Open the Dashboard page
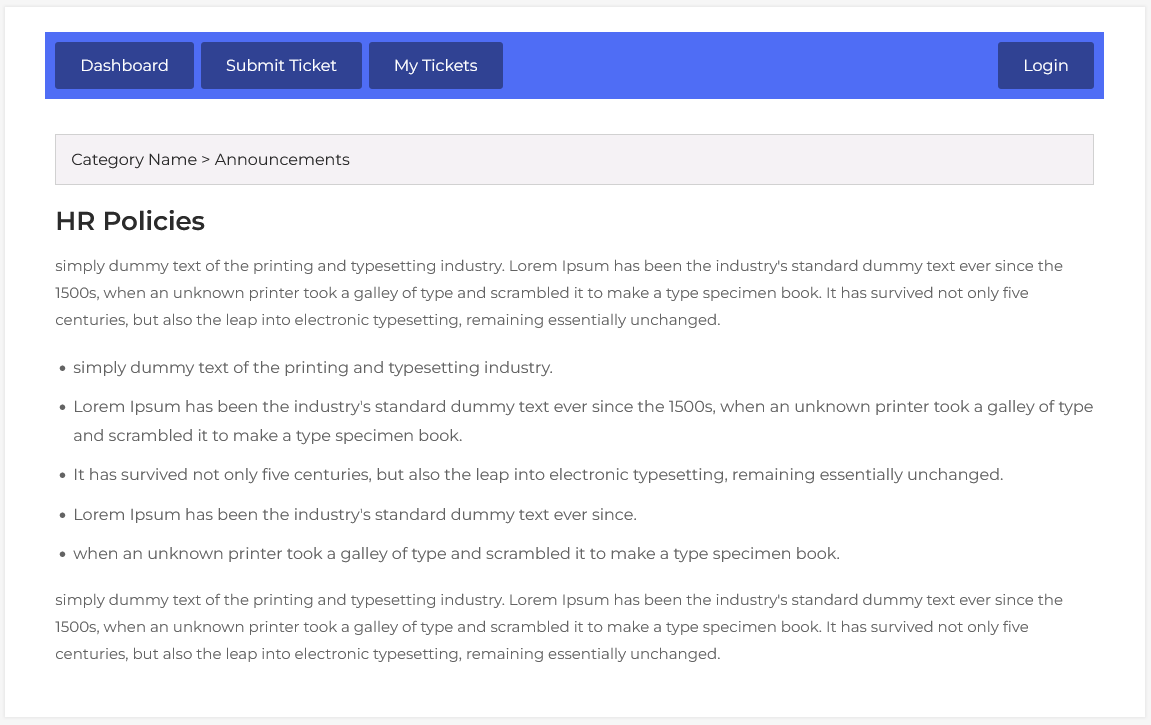 (x=124, y=66)
